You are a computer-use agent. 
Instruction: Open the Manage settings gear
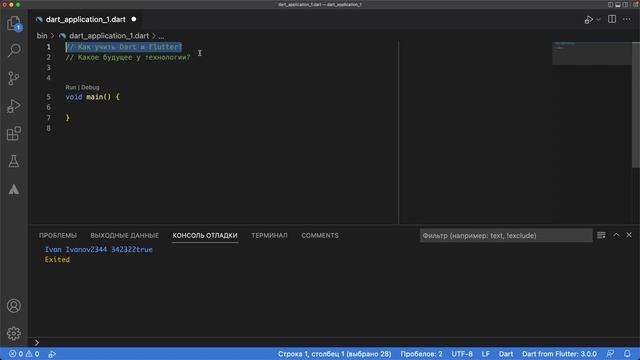(x=14, y=333)
